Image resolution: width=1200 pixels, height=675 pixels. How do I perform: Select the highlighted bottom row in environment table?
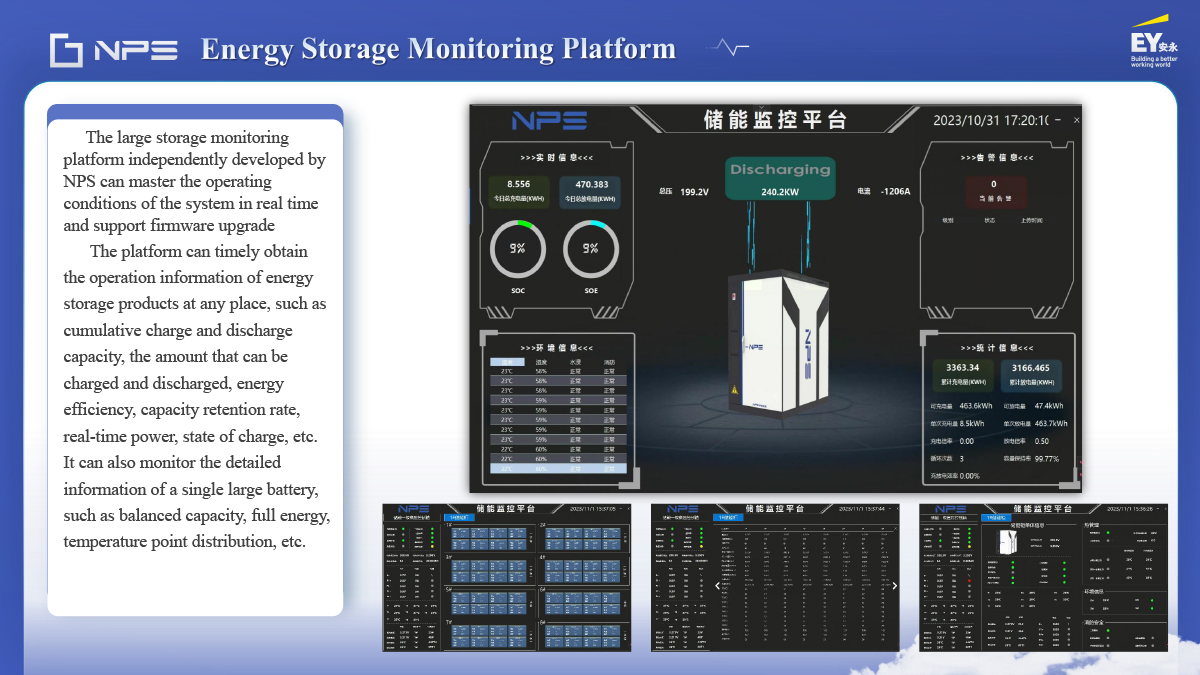coord(558,468)
